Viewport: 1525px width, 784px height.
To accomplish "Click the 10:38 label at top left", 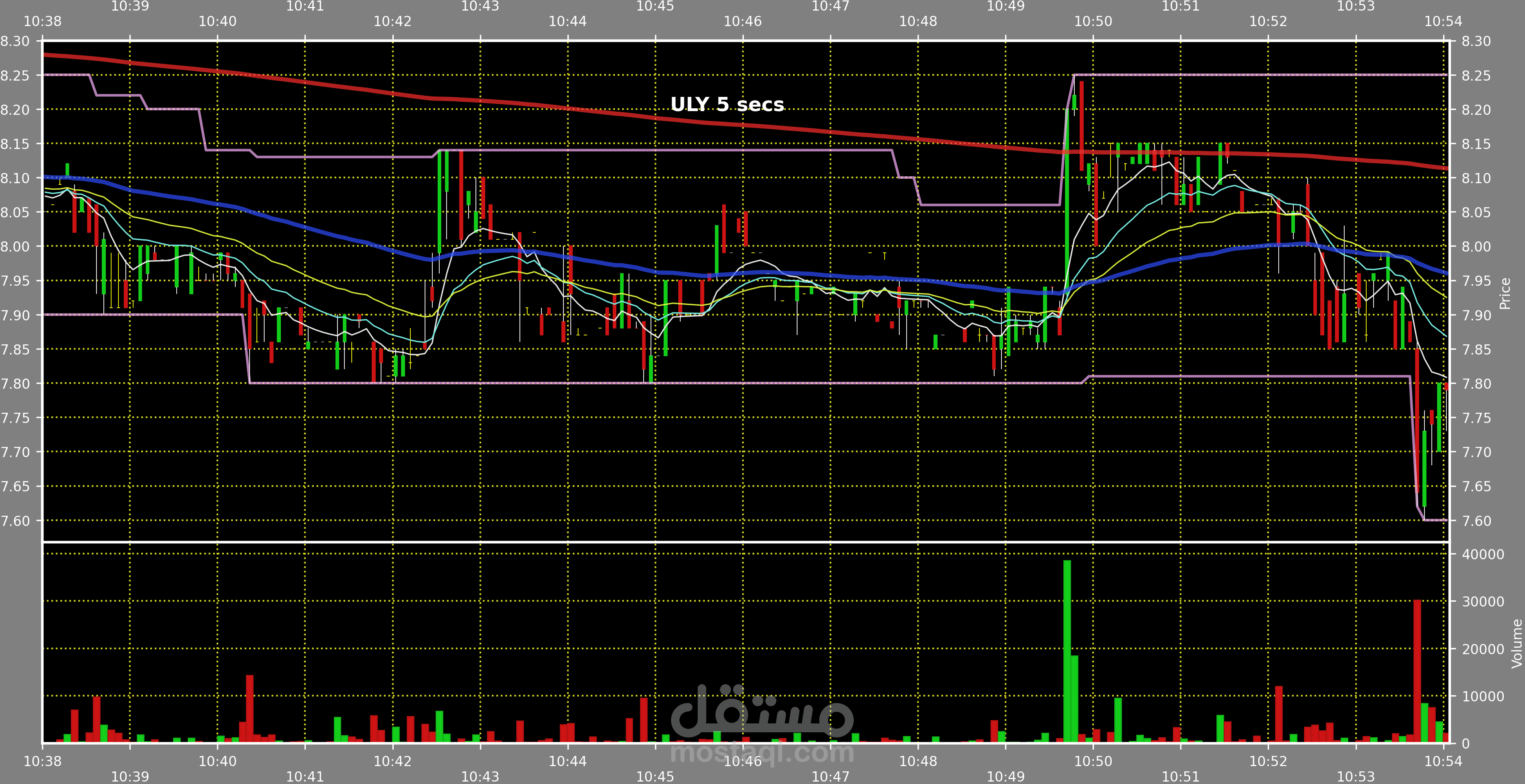I will point(42,21).
